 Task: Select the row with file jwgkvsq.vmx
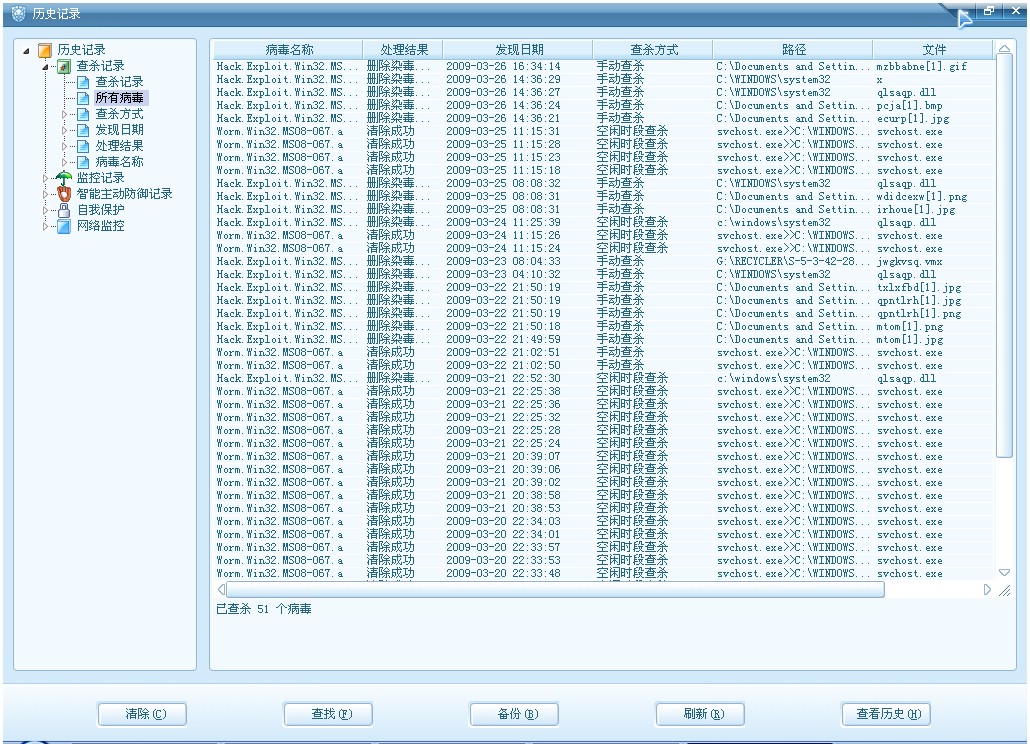pos(604,261)
